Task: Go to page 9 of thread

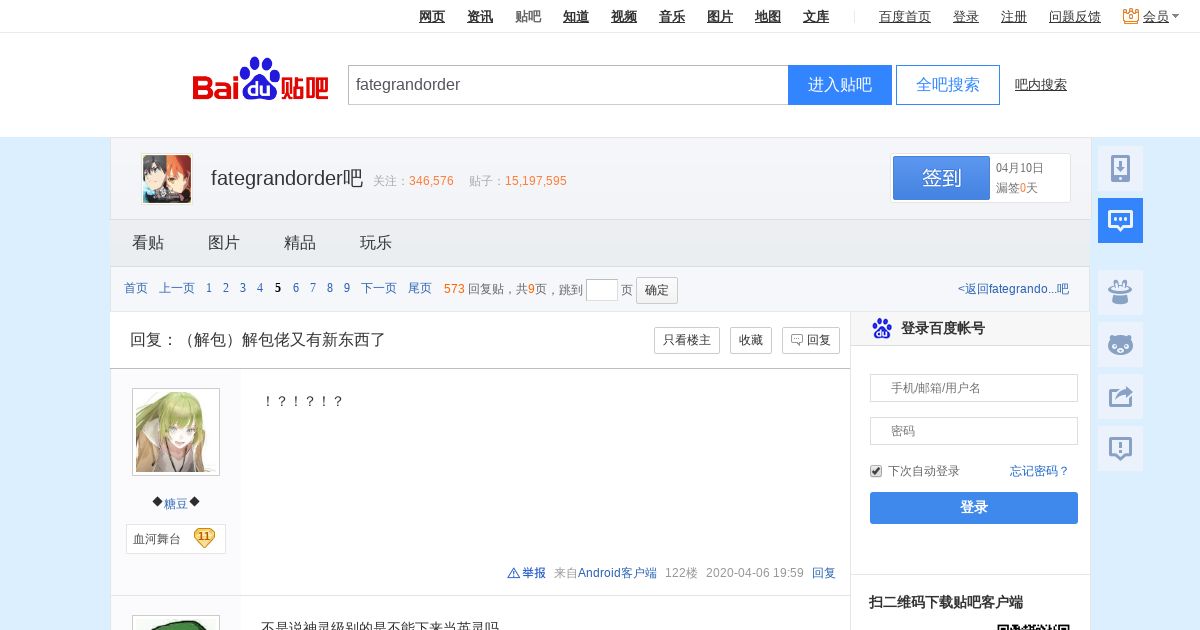Action: (x=347, y=289)
